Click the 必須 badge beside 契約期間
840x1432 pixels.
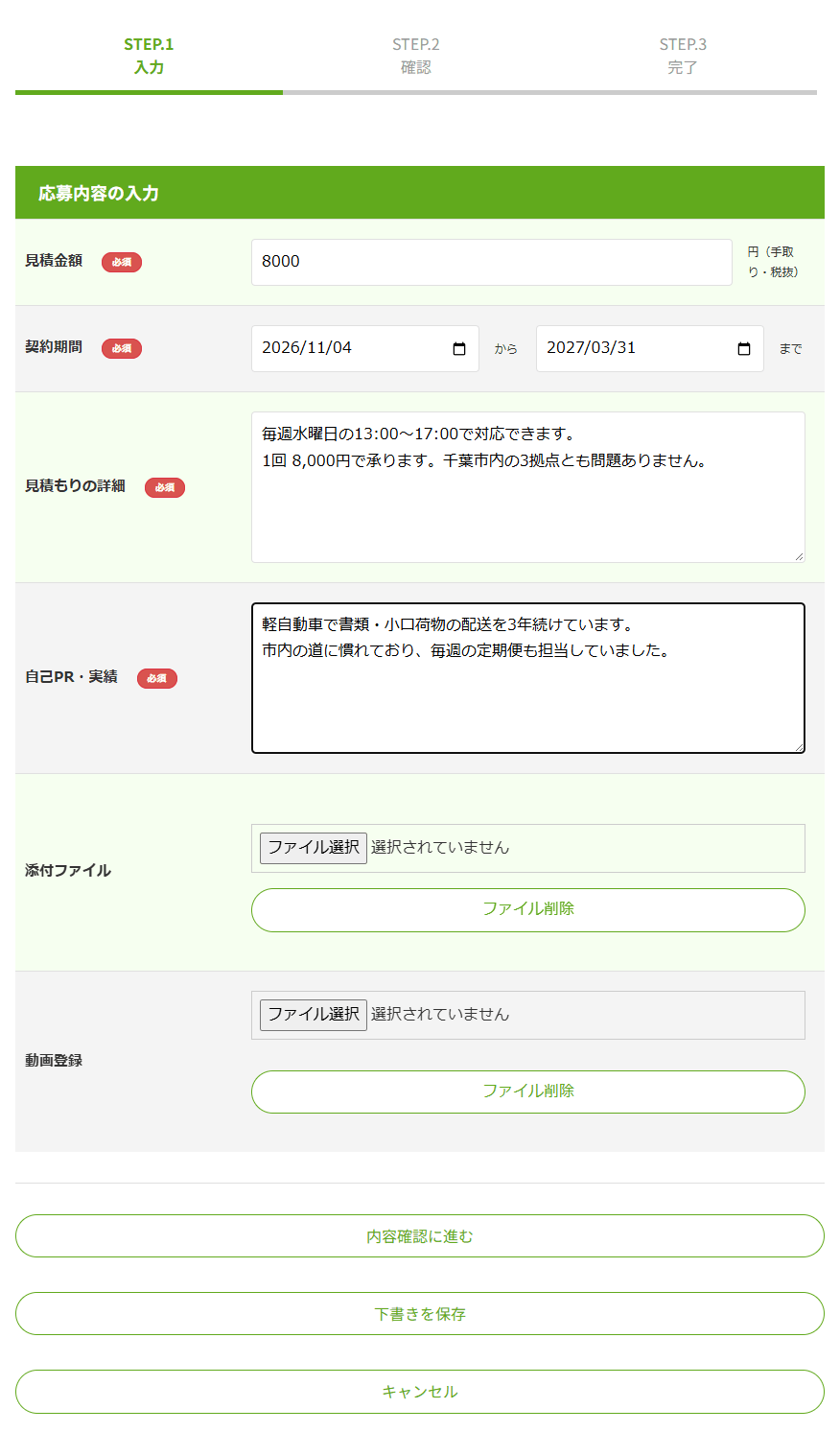click(122, 348)
